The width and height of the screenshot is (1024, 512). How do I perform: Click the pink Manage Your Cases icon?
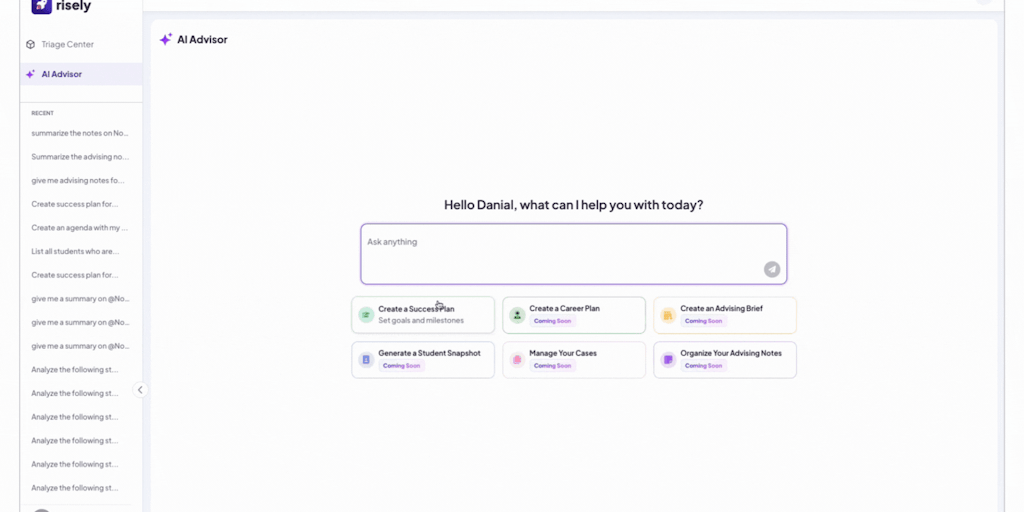tap(517, 360)
